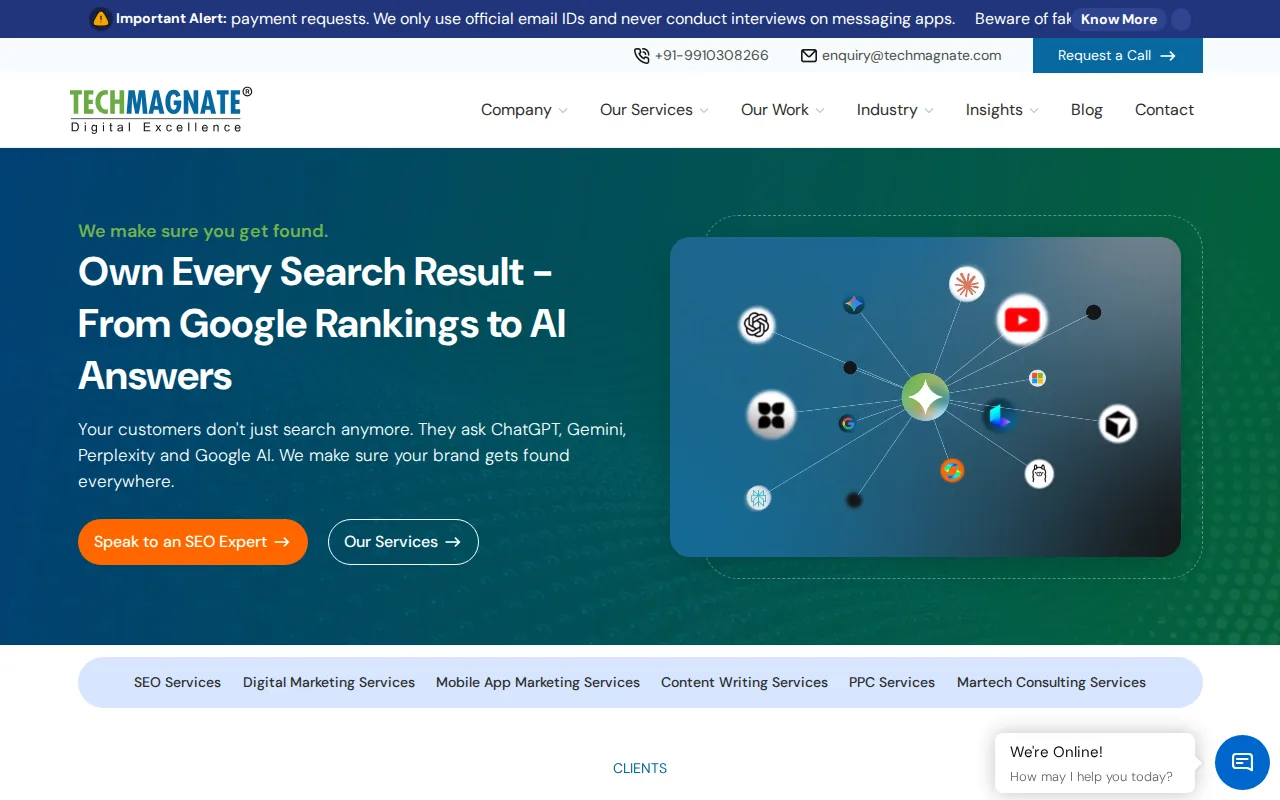Viewport: 1280px width, 800px height.
Task: Expand the Our Services nav chevron
Action: [x=704, y=111]
